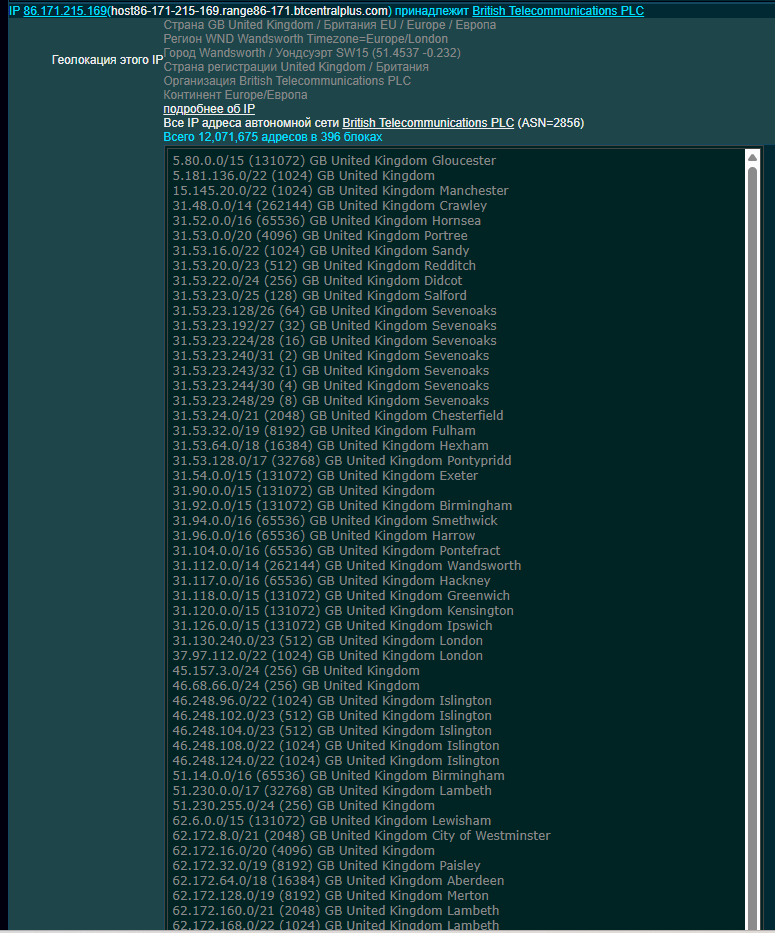
Task: Select row 31.53.64.0/18 Hexham
Action: pos(330,446)
